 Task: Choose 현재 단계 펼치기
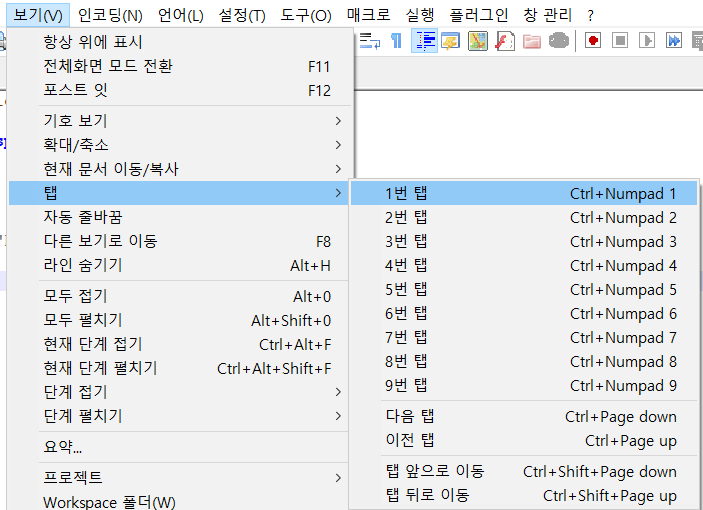point(178,368)
